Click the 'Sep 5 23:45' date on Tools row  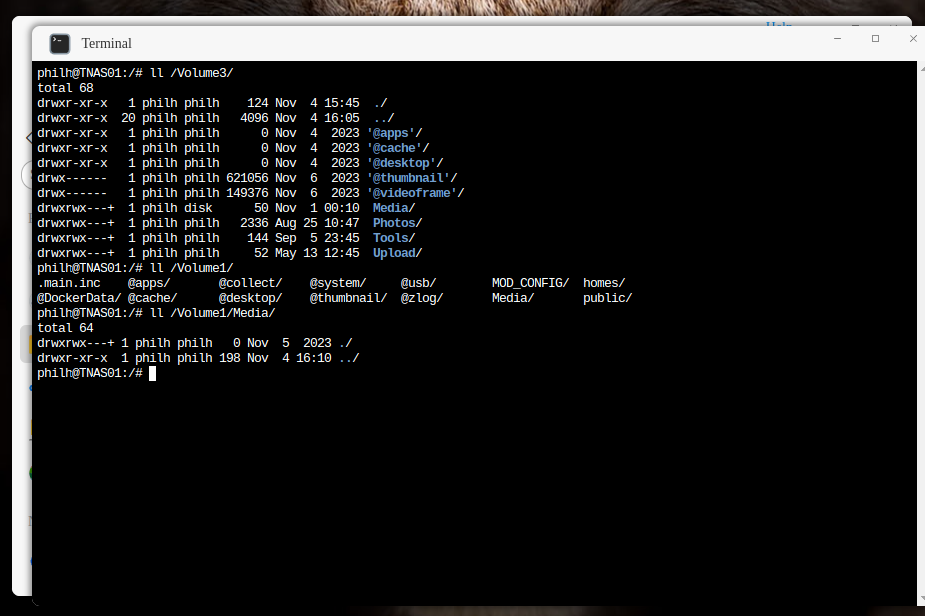click(317, 238)
